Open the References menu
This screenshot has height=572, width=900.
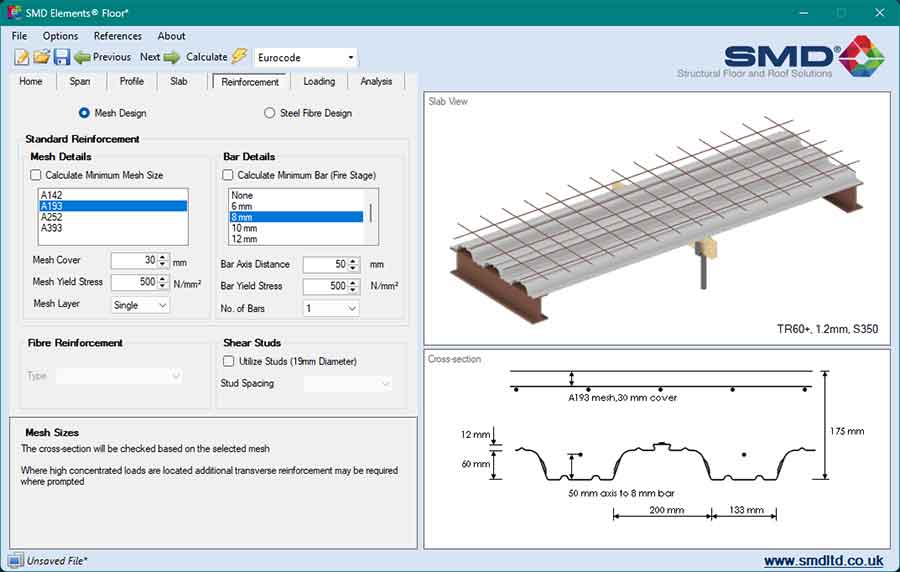pyautogui.click(x=117, y=36)
